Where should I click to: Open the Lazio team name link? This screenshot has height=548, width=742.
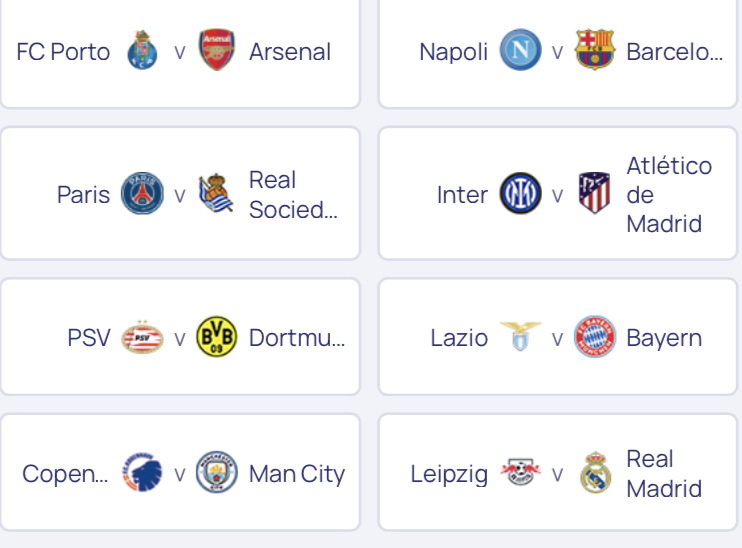459,338
